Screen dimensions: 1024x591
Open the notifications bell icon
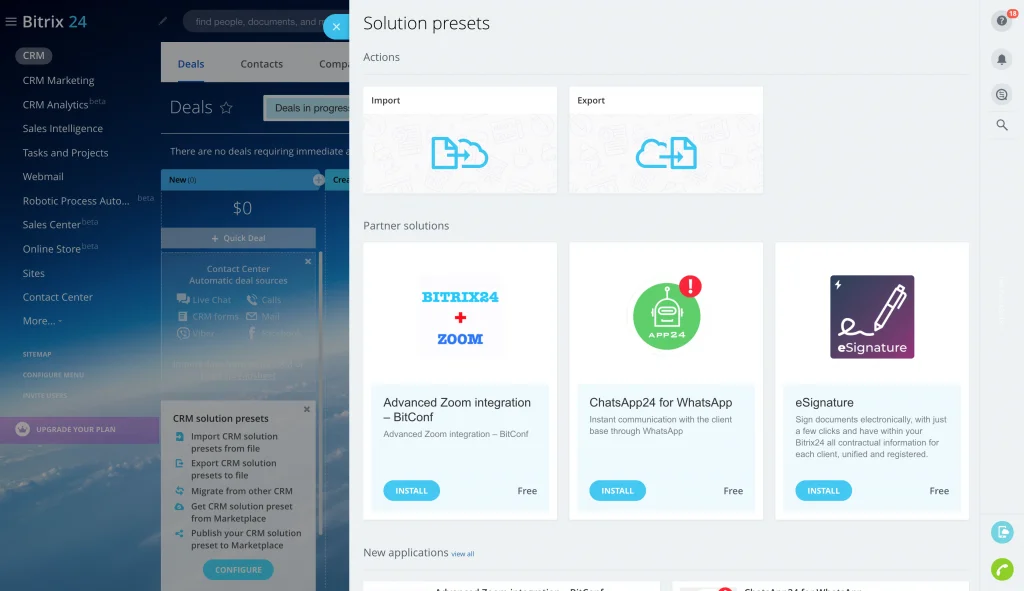pos(1001,59)
